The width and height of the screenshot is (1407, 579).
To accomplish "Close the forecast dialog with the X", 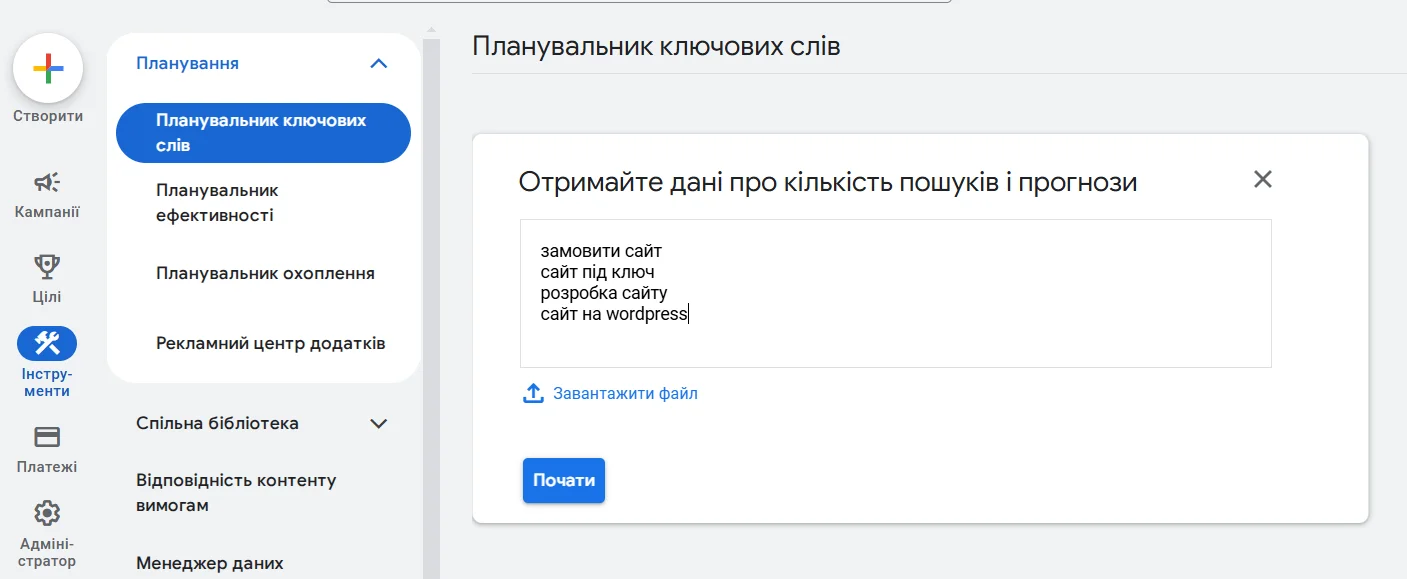I will (x=1262, y=179).
